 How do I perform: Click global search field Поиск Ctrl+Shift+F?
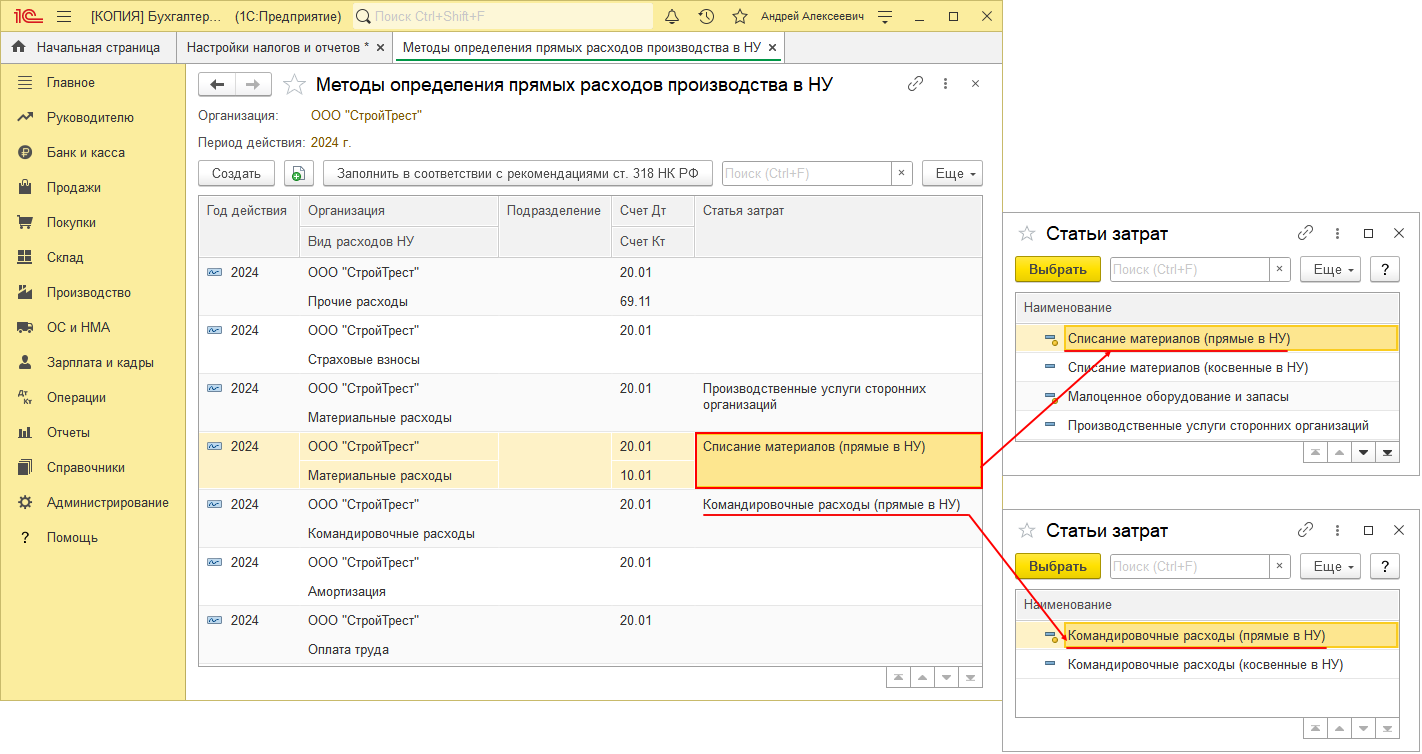click(x=503, y=17)
